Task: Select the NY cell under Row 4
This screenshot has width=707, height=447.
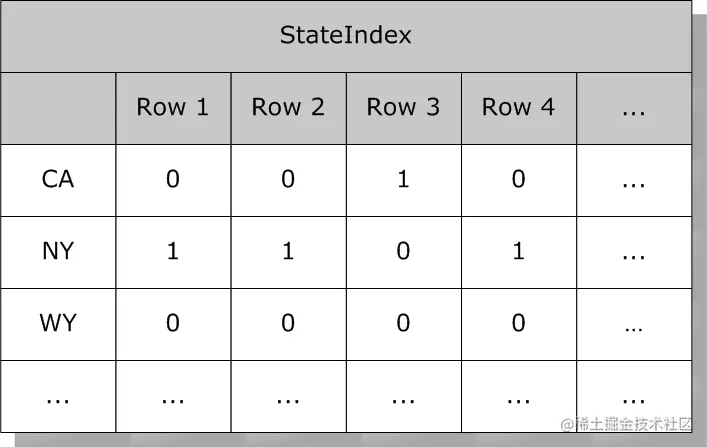Action: click(x=518, y=252)
